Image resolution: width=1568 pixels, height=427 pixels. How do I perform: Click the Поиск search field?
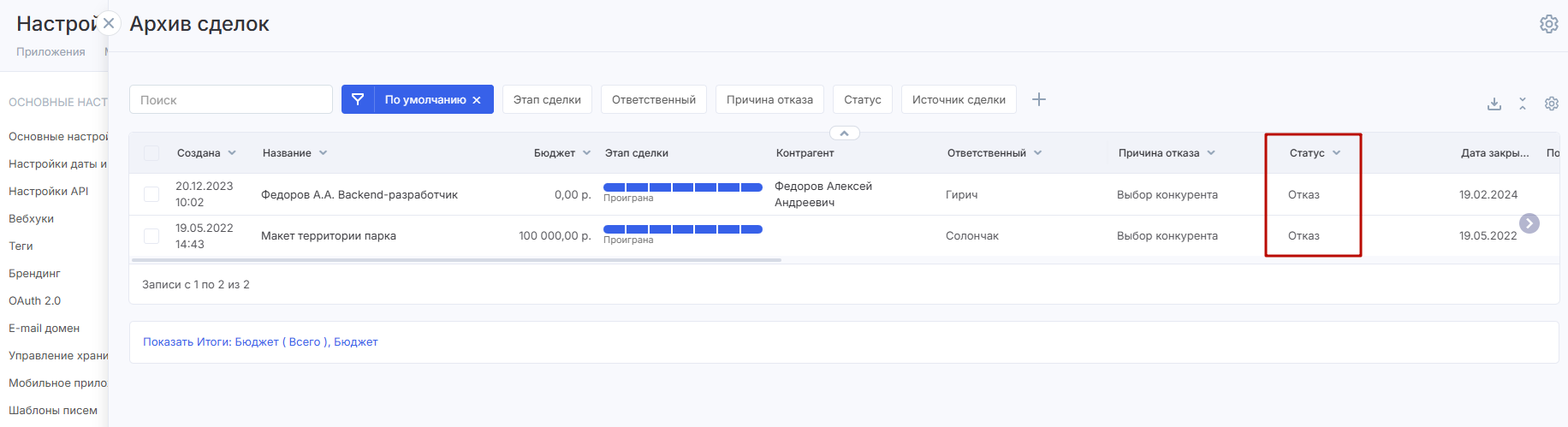[231, 99]
